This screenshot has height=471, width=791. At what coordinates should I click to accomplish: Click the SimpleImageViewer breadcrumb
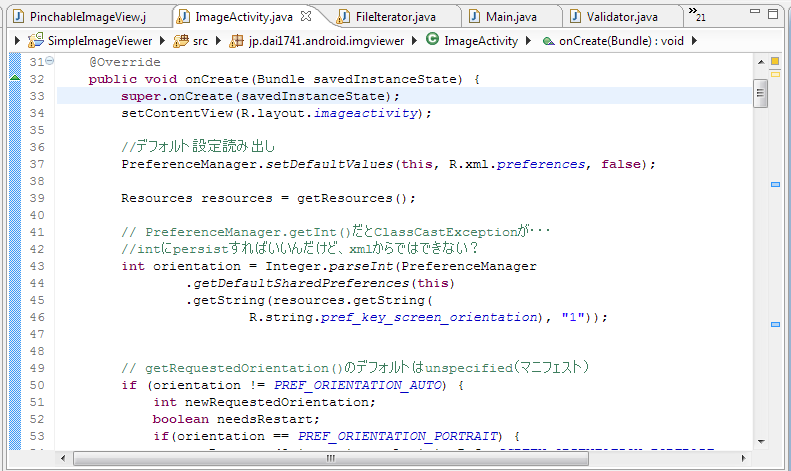click(100, 41)
